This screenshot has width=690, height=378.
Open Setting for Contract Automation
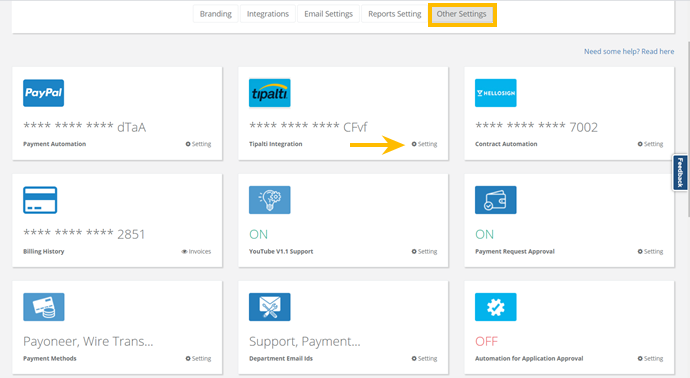(650, 144)
